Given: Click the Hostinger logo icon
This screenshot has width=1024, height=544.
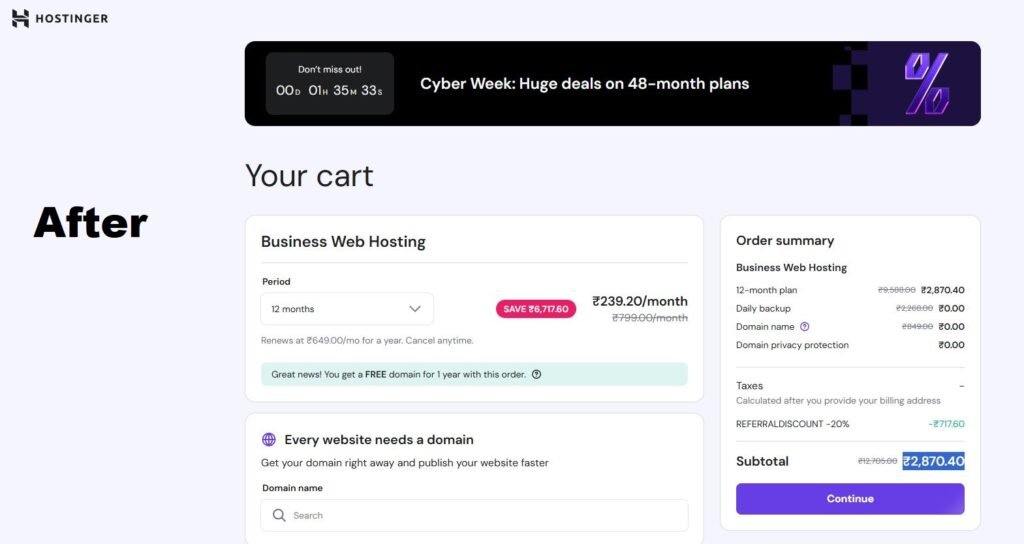Looking at the screenshot, I should pyautogui.click(x=20, y=18).
